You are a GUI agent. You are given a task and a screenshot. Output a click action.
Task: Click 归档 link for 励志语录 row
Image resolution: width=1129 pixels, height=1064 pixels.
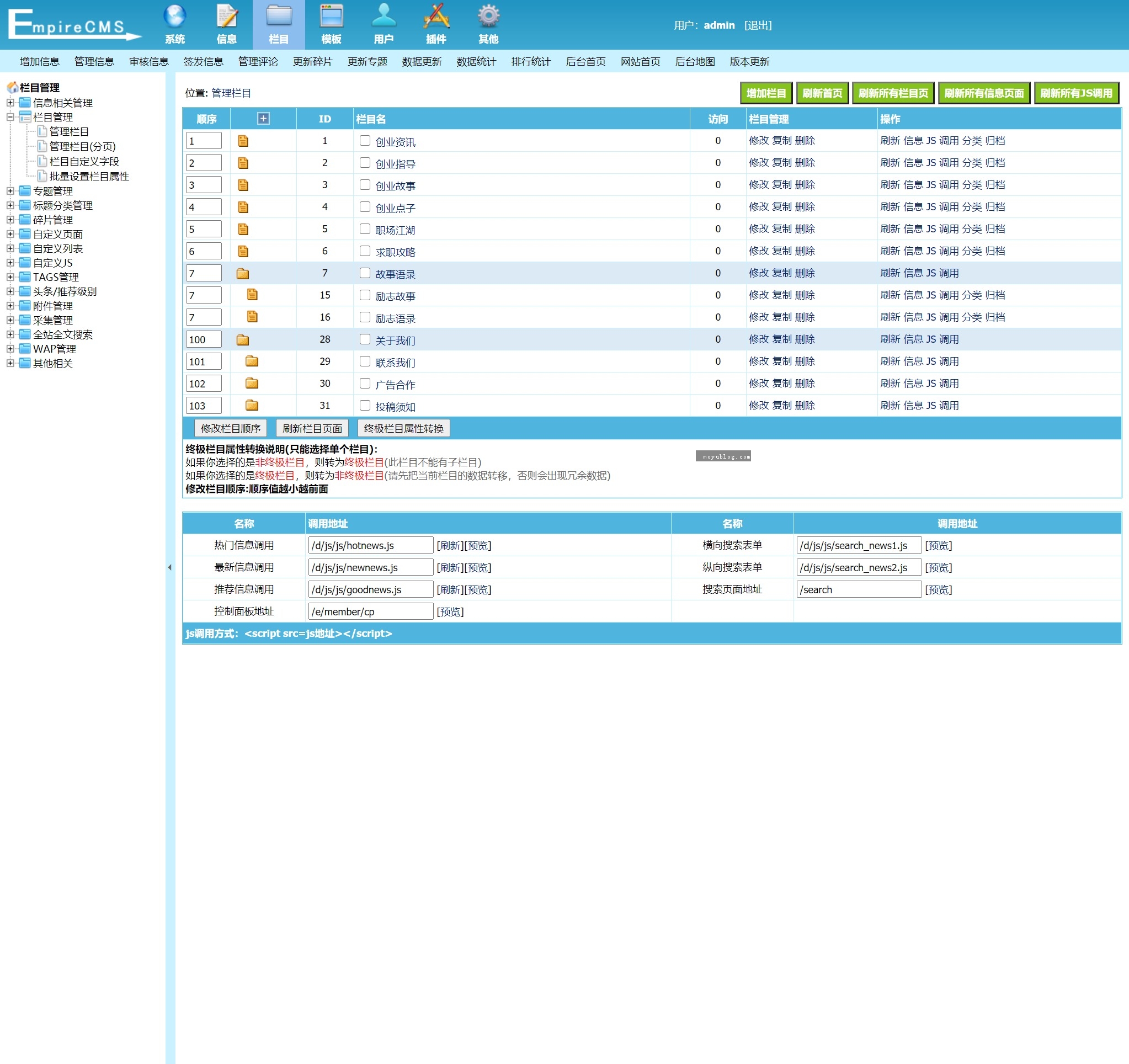click(995, 317)
